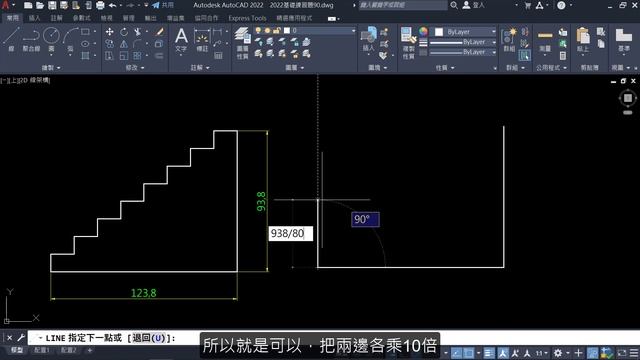Open the Quick Calculator icon
This screenshot has width=640, height=360.
[563, 56]
